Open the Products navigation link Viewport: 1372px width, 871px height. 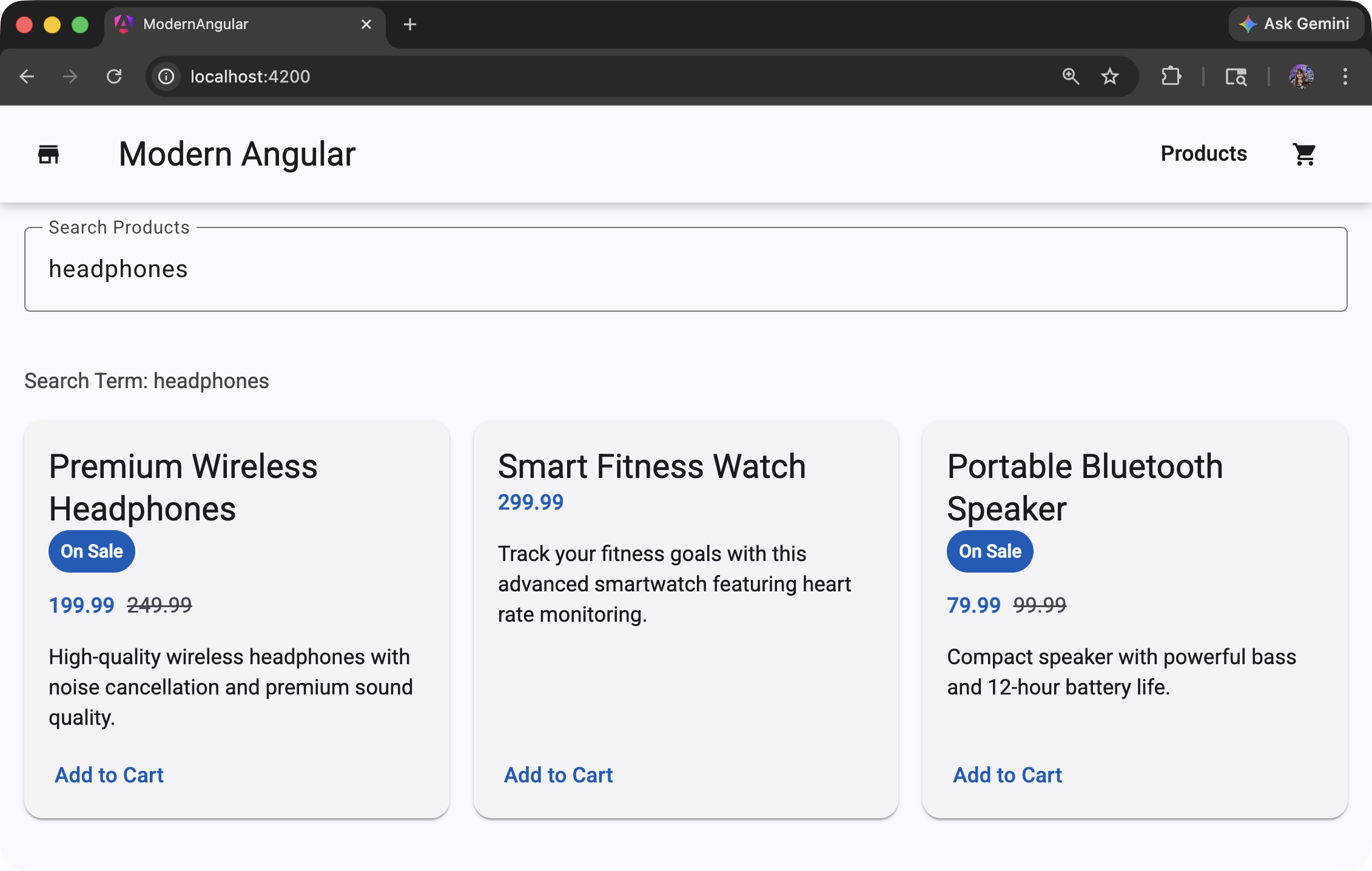(x=1203, y=154)
